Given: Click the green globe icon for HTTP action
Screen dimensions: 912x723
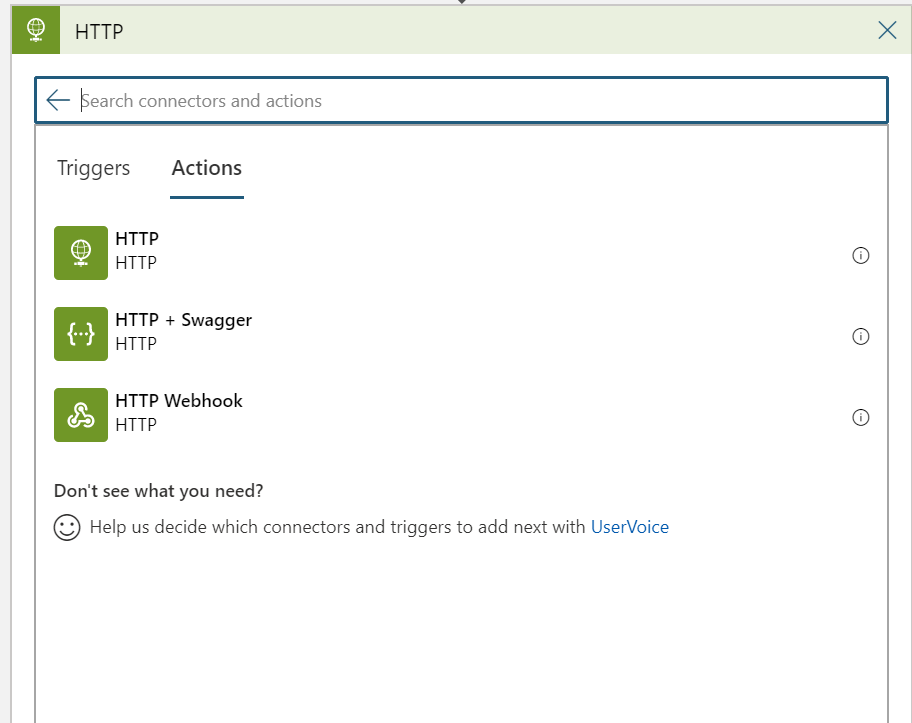Looking at the screenshot, I should point(81,252).
